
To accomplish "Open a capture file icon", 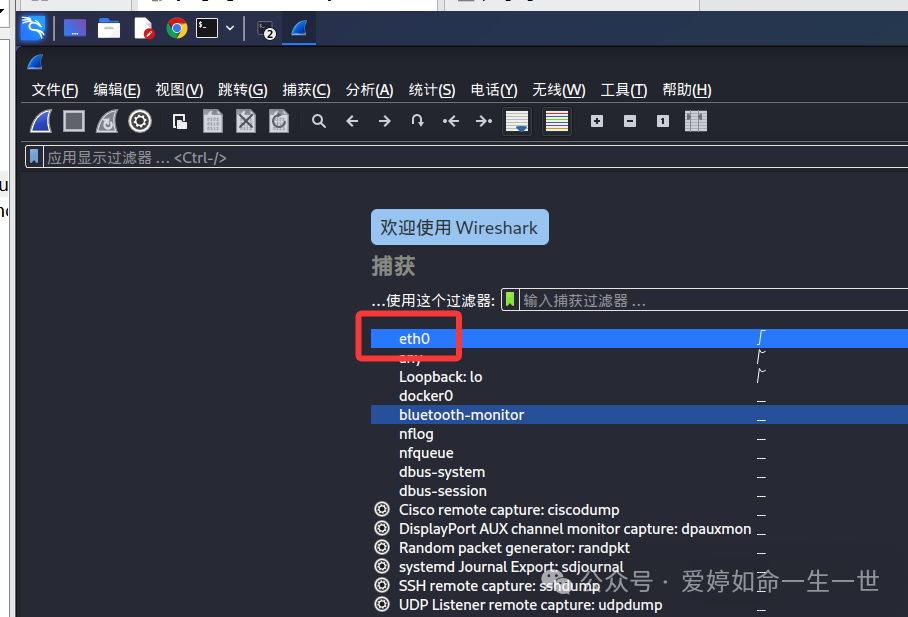I will pos(180,122).
